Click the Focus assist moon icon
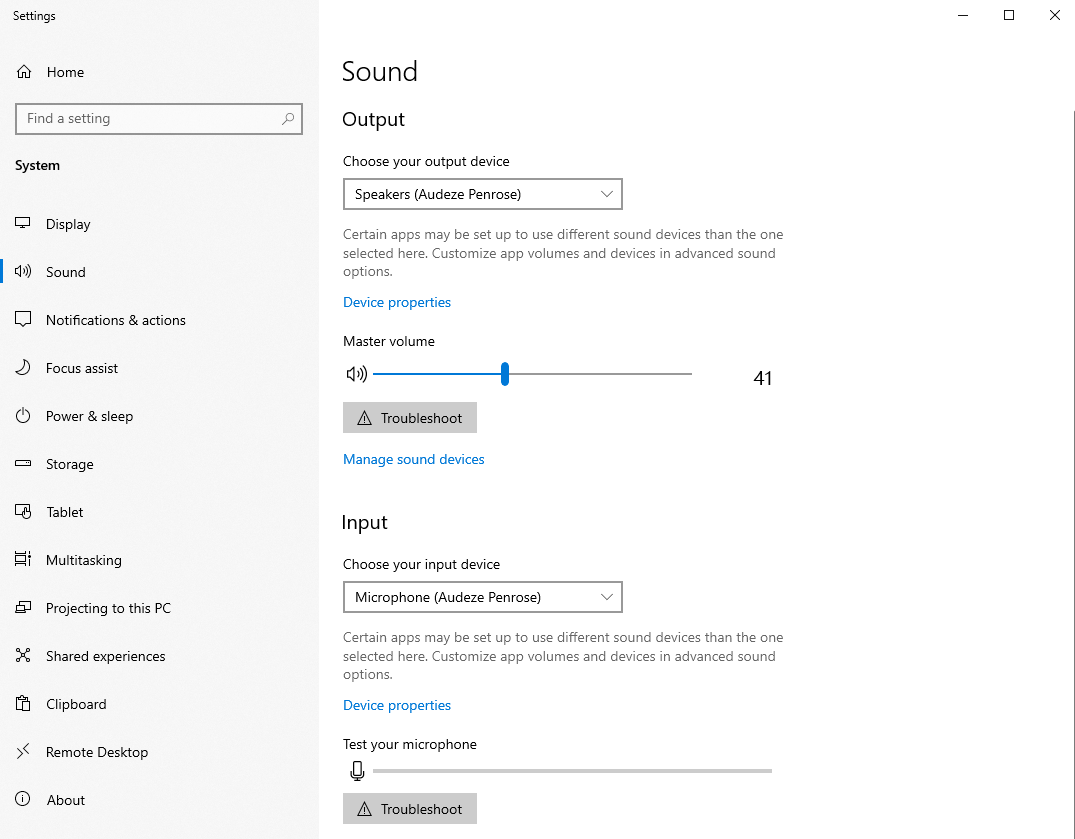Viewport: 1075px width, 839px height. pyautogui.click(x=23, y=367)
